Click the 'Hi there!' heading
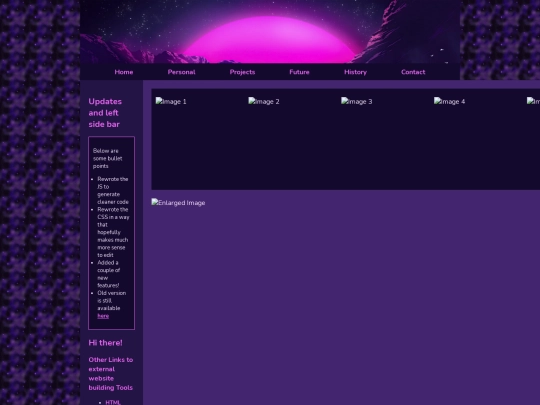This screenshot has width=540, height=405. point(105,343)
